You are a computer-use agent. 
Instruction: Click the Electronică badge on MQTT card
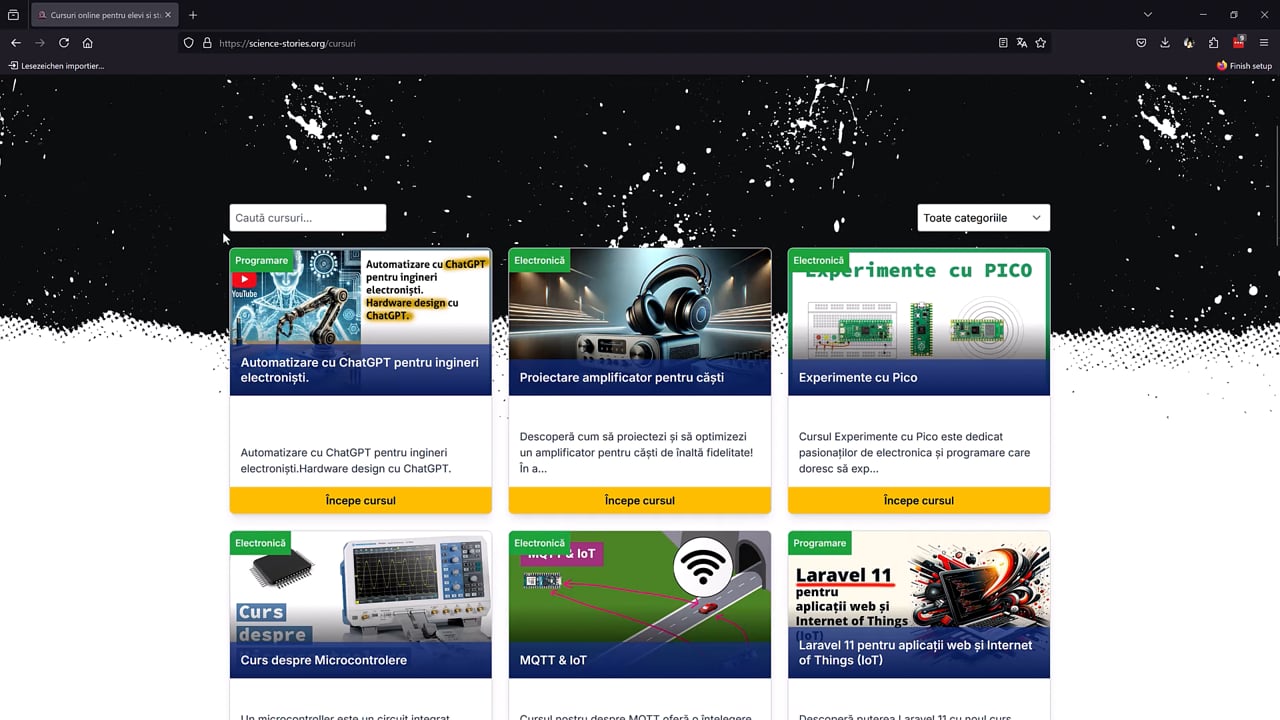pyautogui.click(x=540, y=543)
